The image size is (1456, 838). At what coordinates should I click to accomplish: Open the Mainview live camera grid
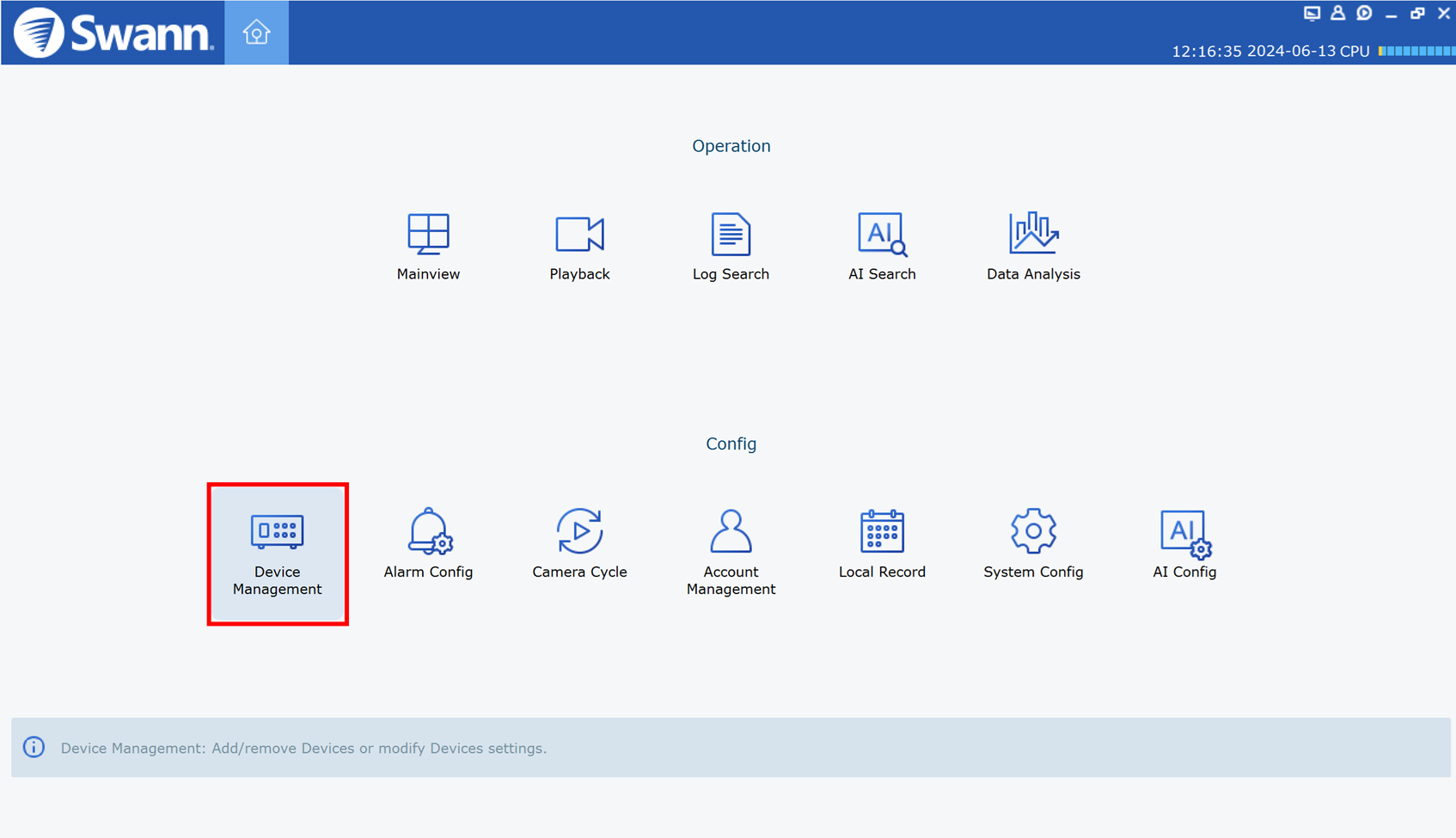(x=428, y=246)
